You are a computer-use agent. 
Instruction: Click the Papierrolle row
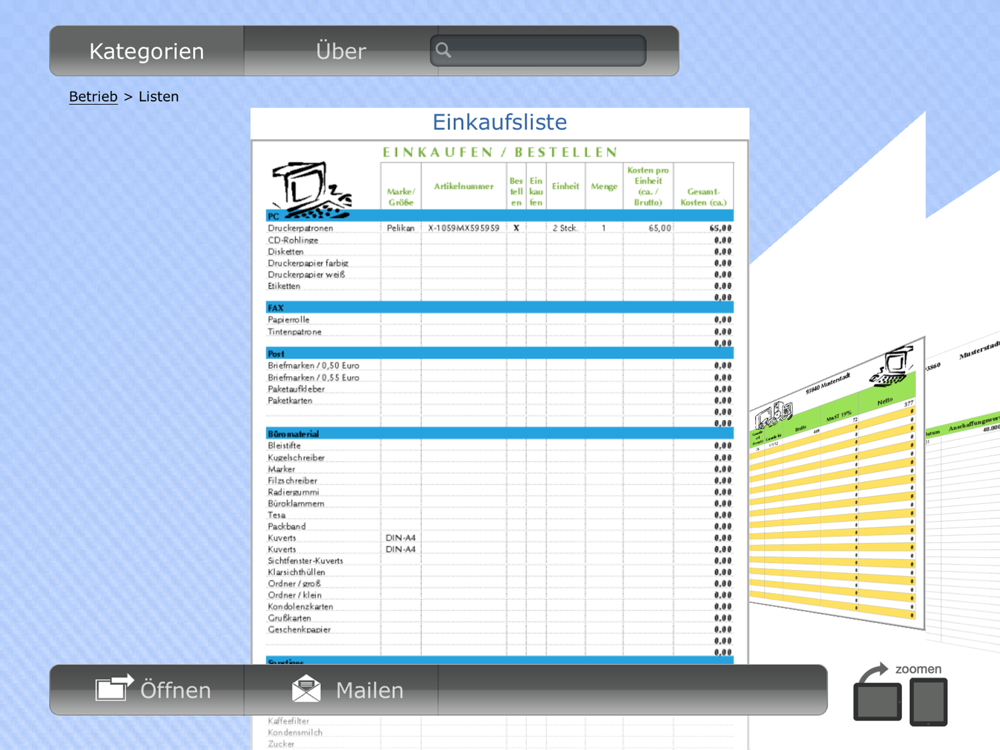point(499,320)
